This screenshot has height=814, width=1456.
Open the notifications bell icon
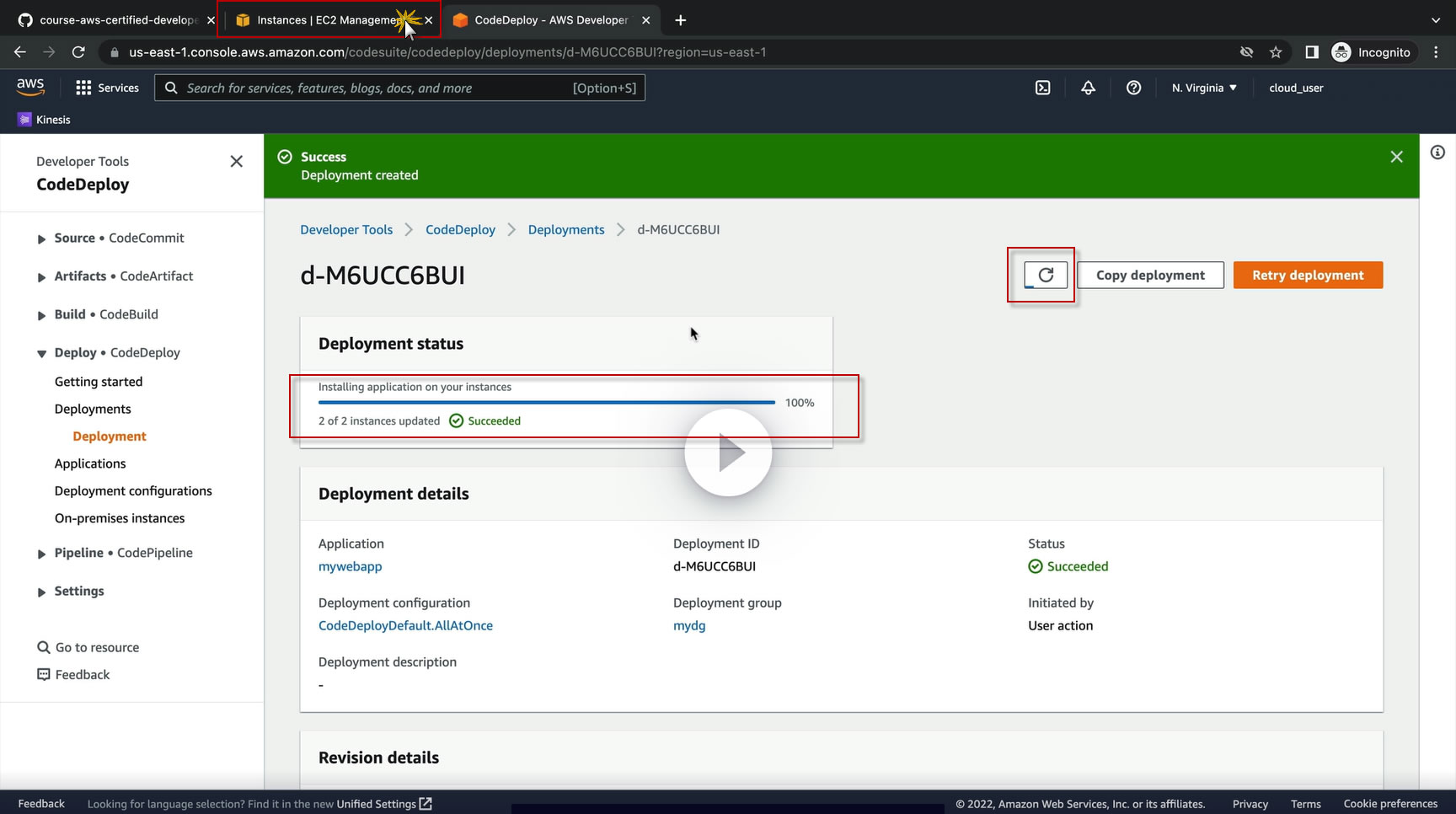pyautogui.click(x=1089, y=88)
